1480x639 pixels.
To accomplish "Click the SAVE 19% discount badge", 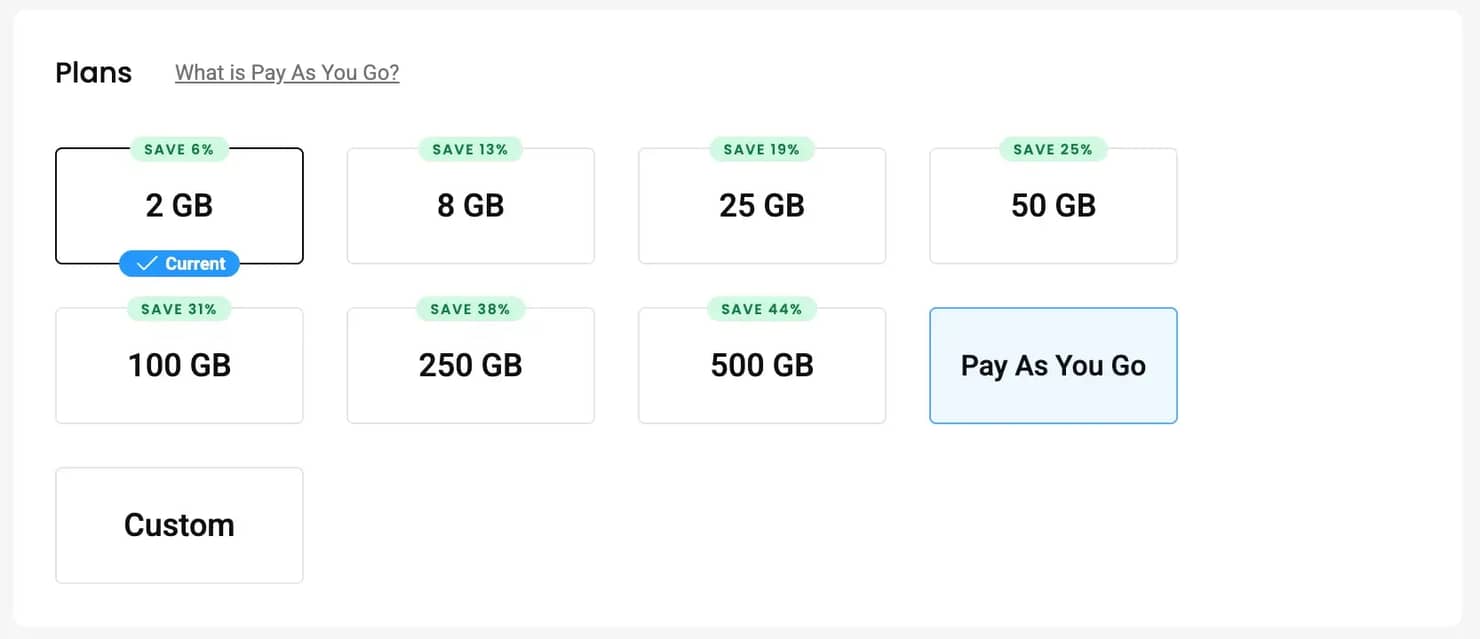I will 761,150.
